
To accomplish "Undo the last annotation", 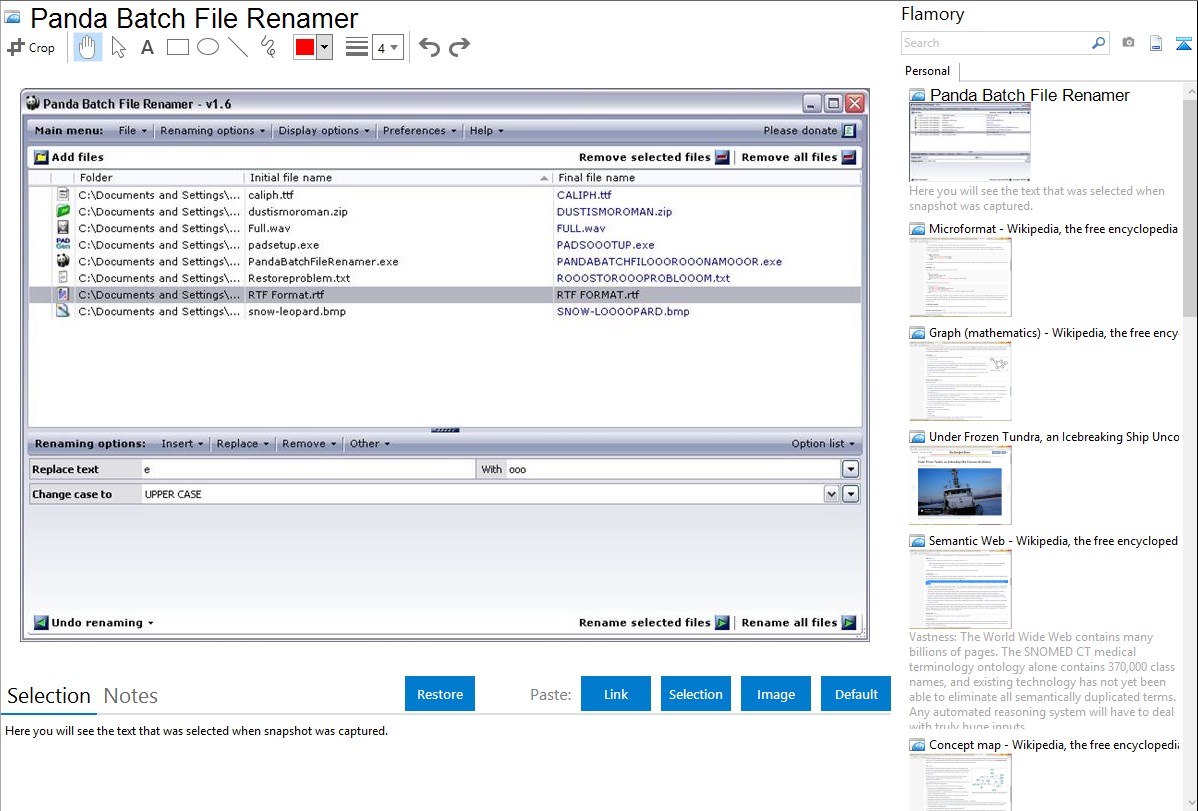I will 429,47.
